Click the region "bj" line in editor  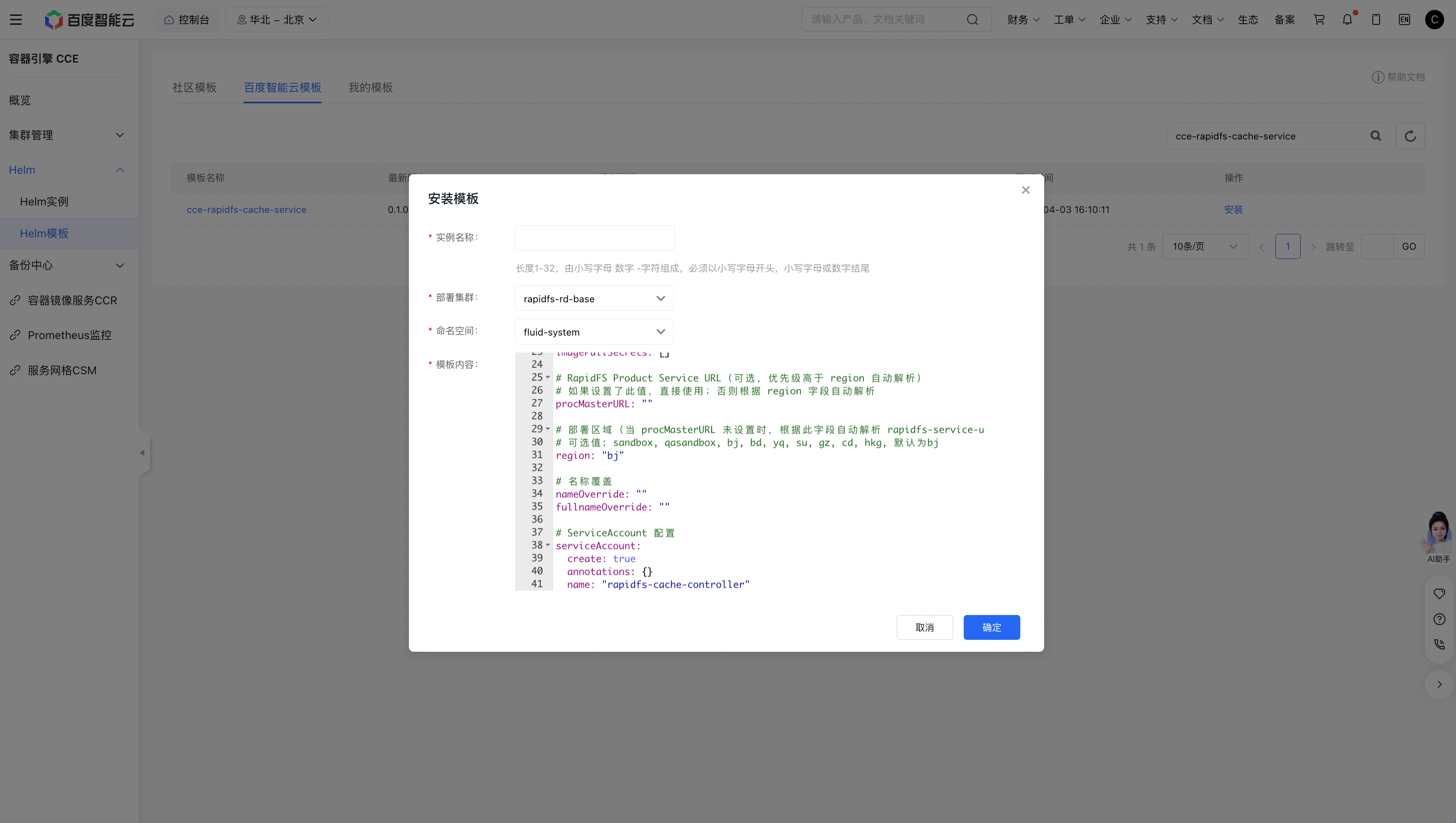(590, 456)
